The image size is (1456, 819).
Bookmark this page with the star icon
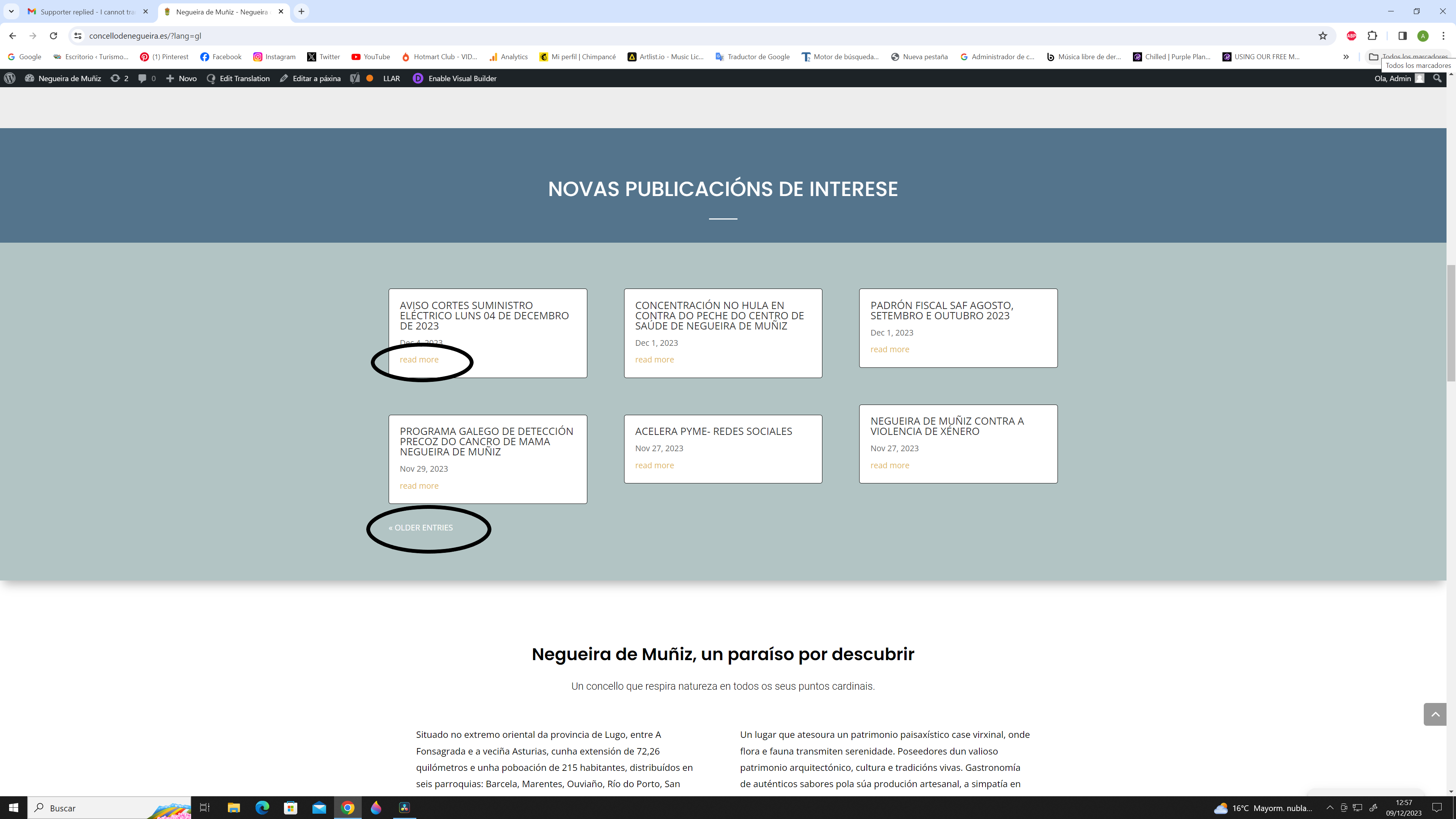[1323, 36]
